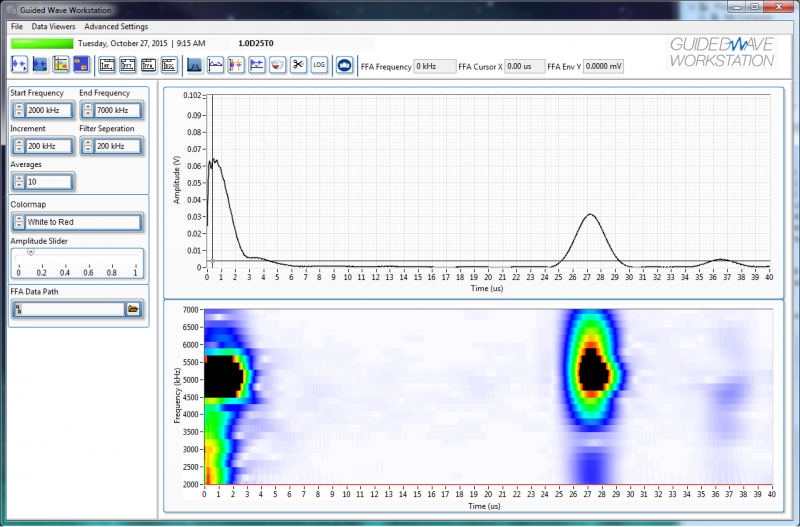Click the Start Frequency stepper arrows
Screen dimensions: 800x527
pos(19,110)
